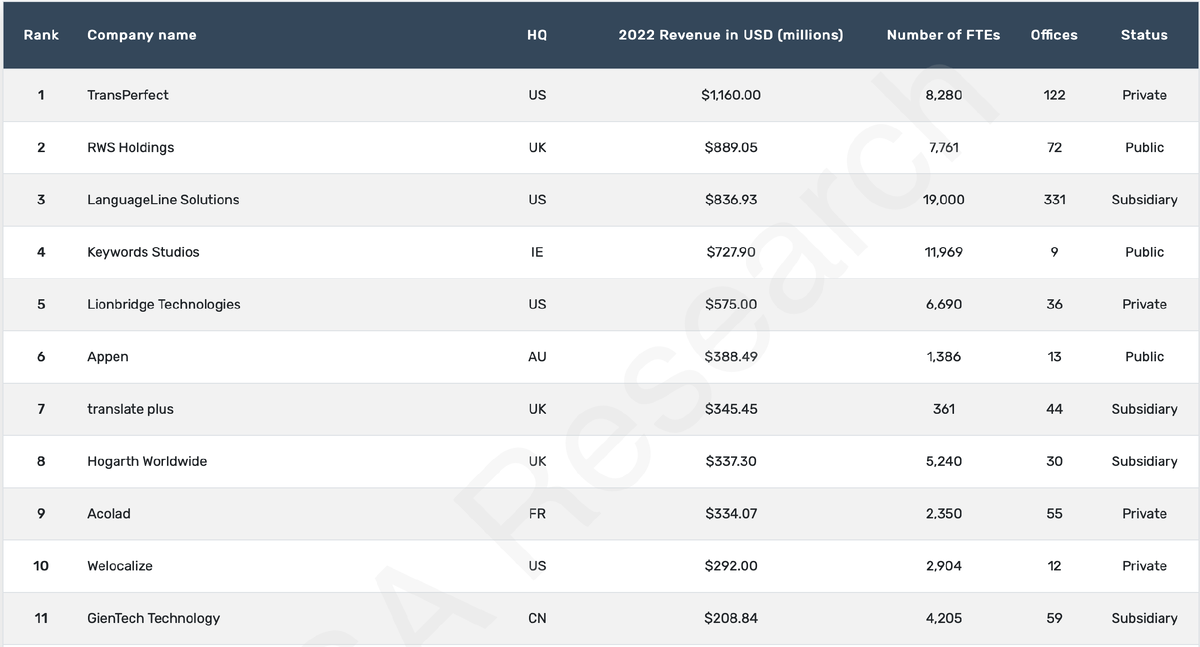Click Public status in Appen row

[1144, 357]
